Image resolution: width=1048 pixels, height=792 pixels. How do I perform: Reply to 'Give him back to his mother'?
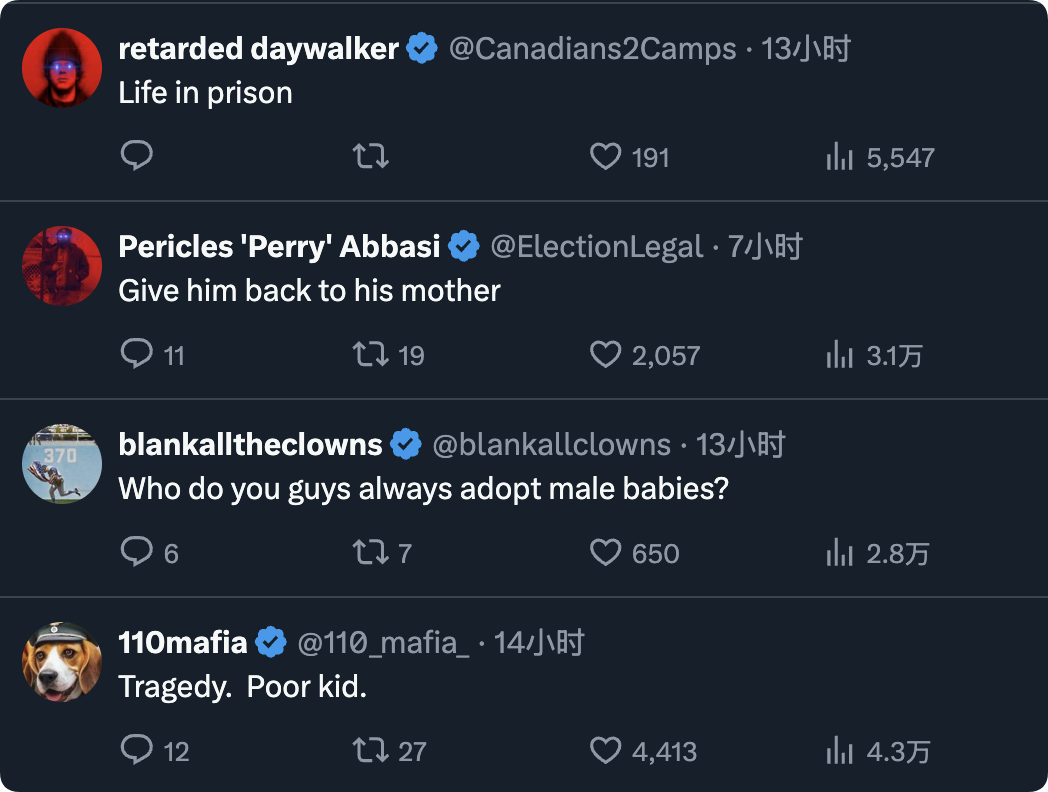[x=136, y=354]
